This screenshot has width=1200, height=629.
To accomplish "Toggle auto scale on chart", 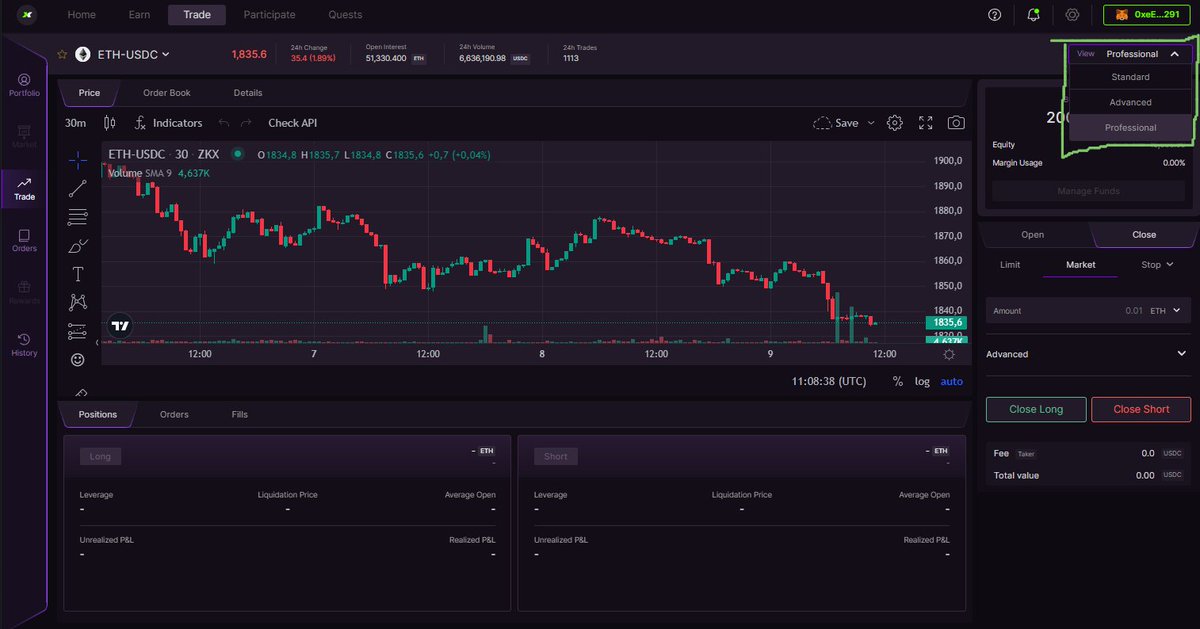I will coord(951,381).
